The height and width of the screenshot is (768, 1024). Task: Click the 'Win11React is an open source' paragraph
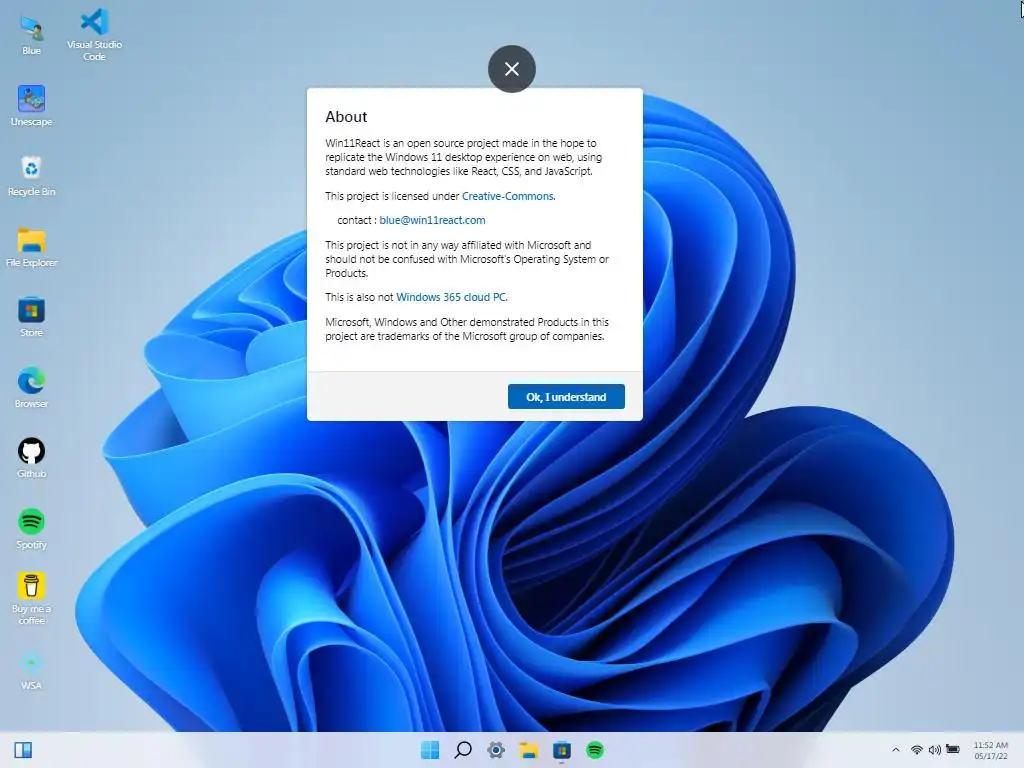[x=464, y=157]
